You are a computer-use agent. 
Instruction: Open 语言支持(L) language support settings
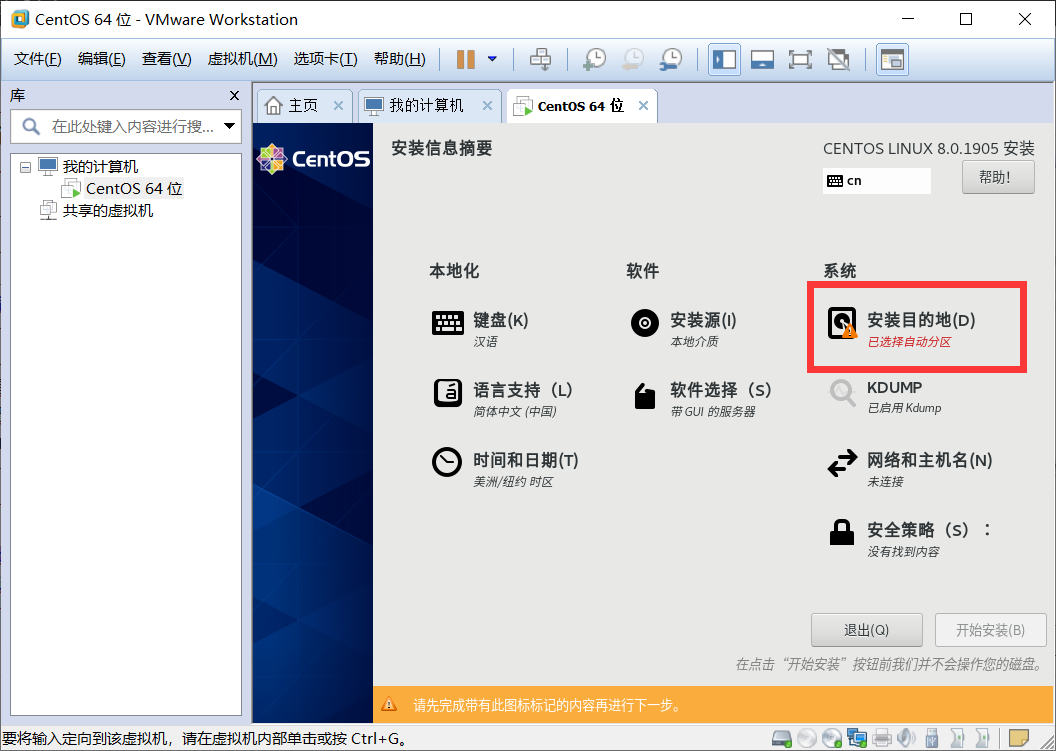point(502,399)
